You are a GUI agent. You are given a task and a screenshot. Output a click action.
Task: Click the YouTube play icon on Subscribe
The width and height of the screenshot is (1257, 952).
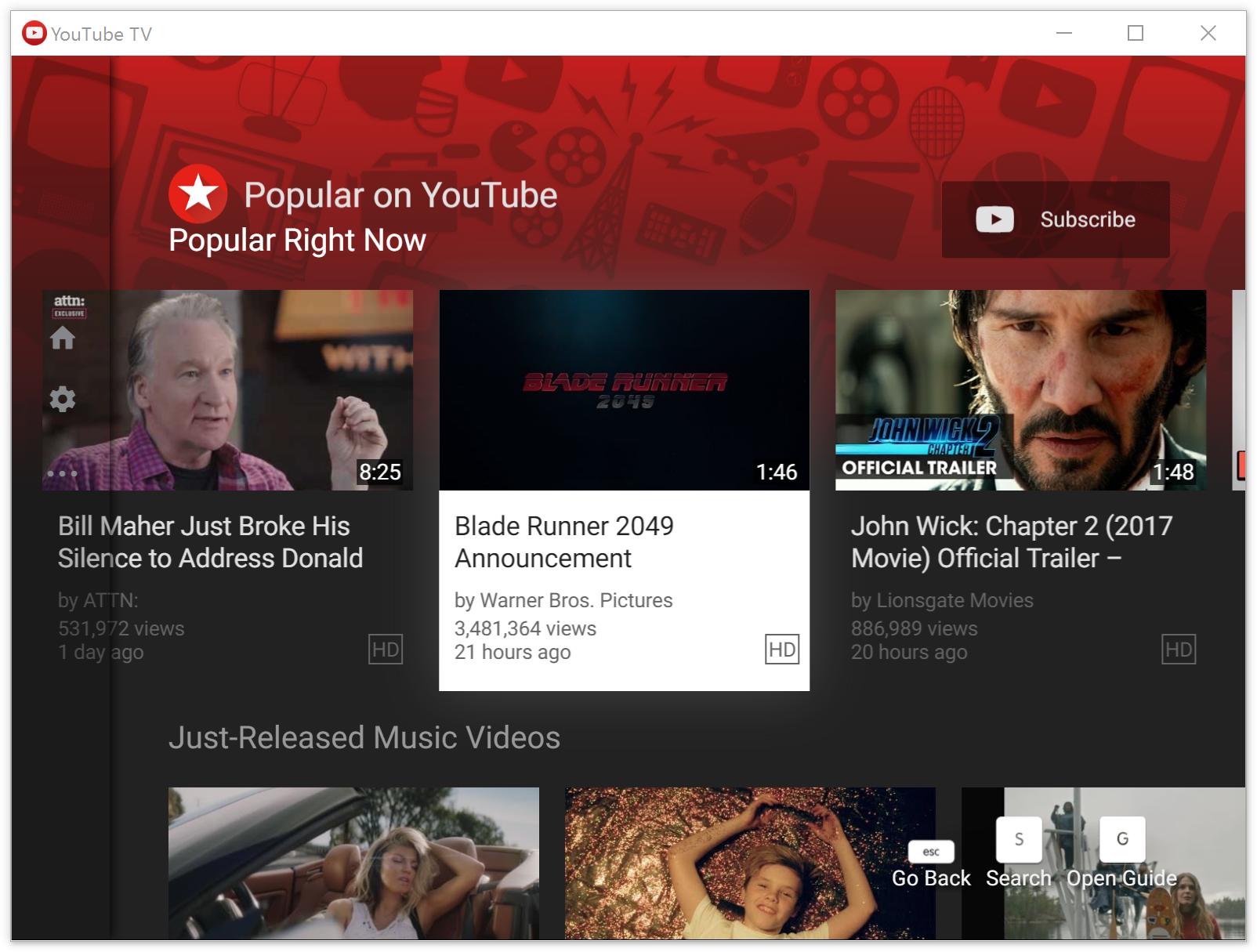coord(994,219)
